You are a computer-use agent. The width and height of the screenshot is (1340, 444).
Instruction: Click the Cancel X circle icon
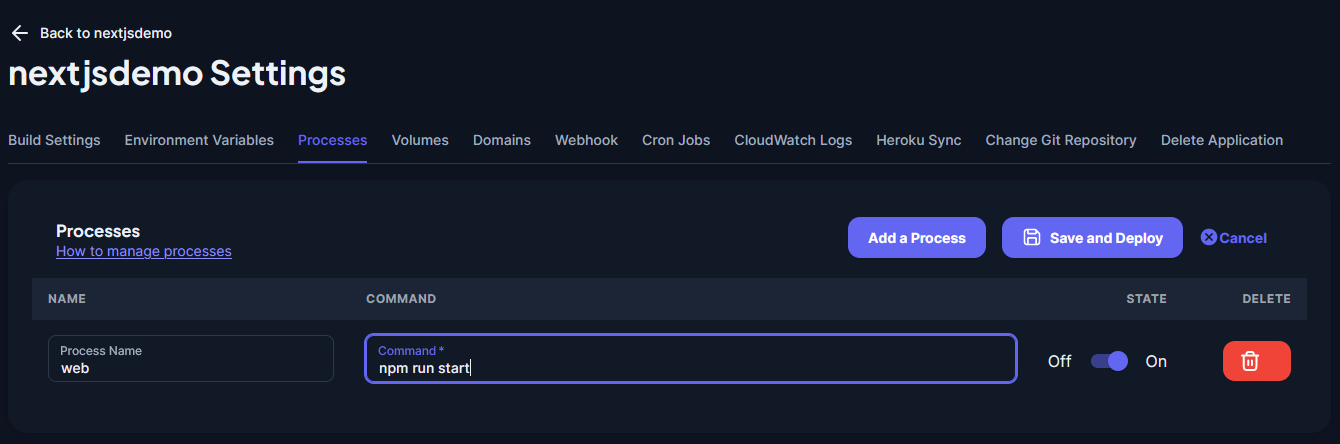pos(1208,237)
